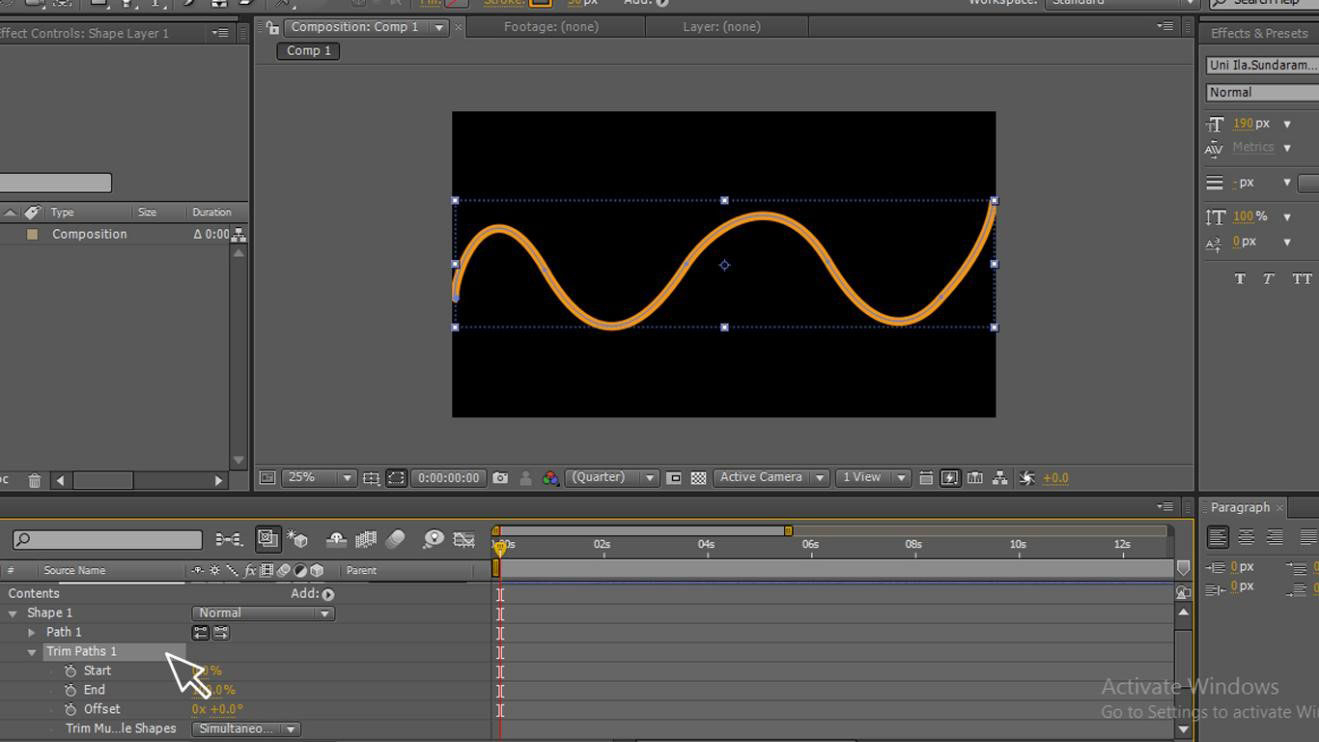Take a snapshot with the camera icon

point(500,478)
